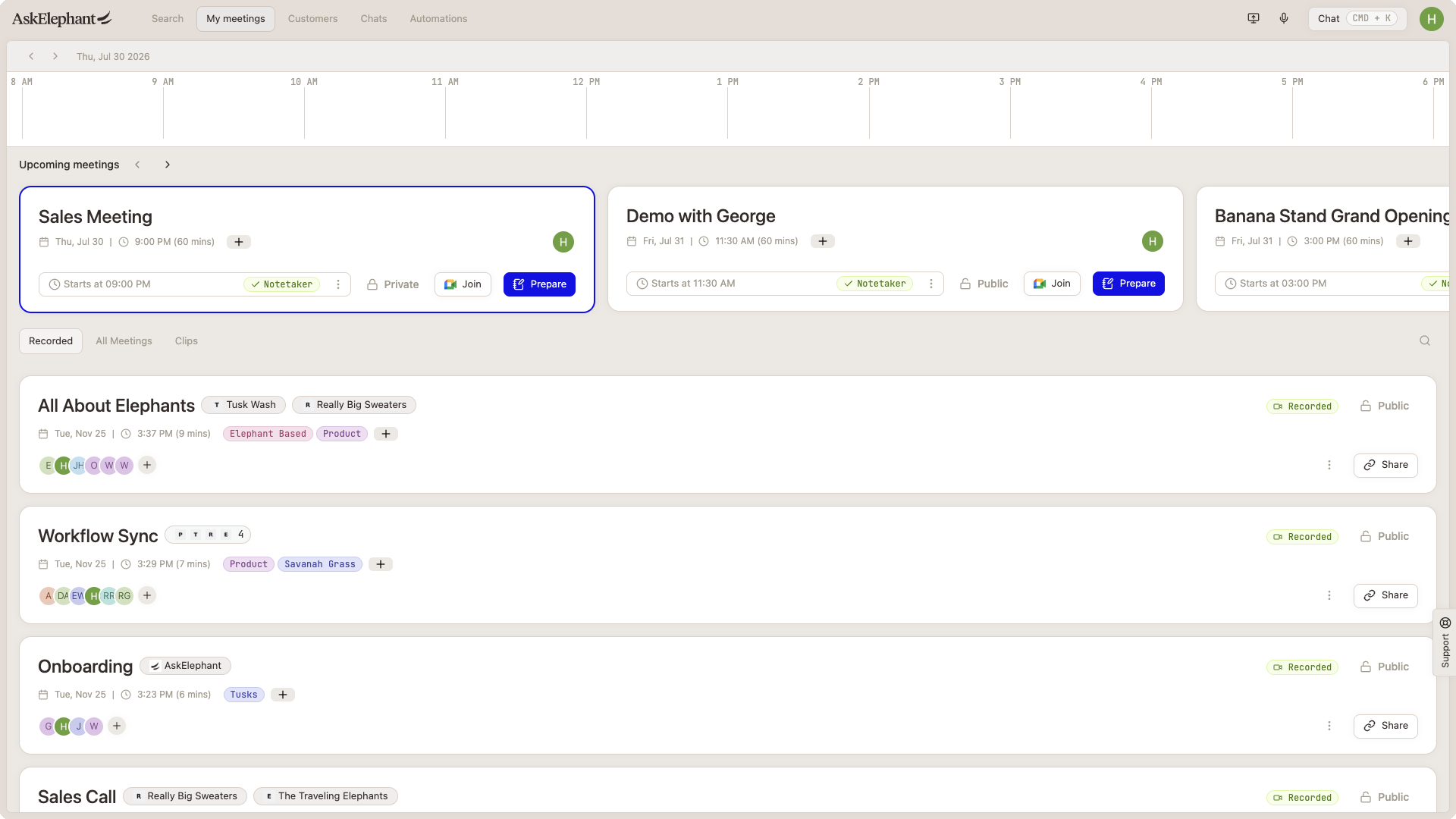The height and width of the screenshot is (819, 1456).
Task: Open Sales Call meeting title
Action: 77,797
